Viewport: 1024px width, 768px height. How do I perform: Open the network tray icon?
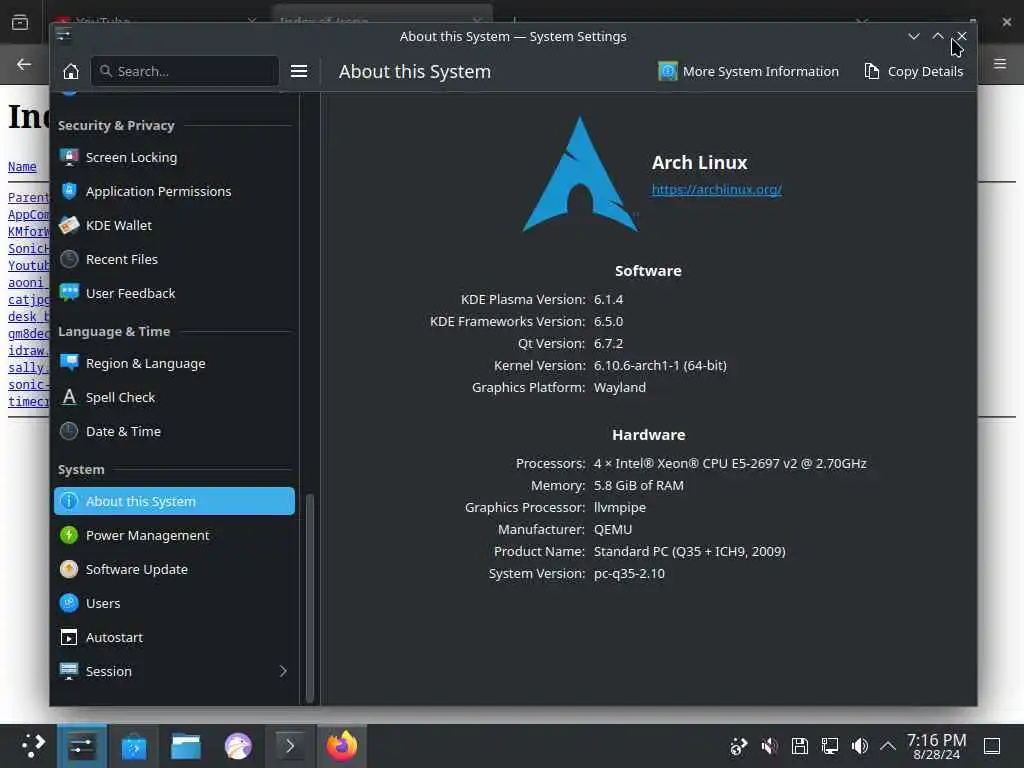click(x=829, y=746)
